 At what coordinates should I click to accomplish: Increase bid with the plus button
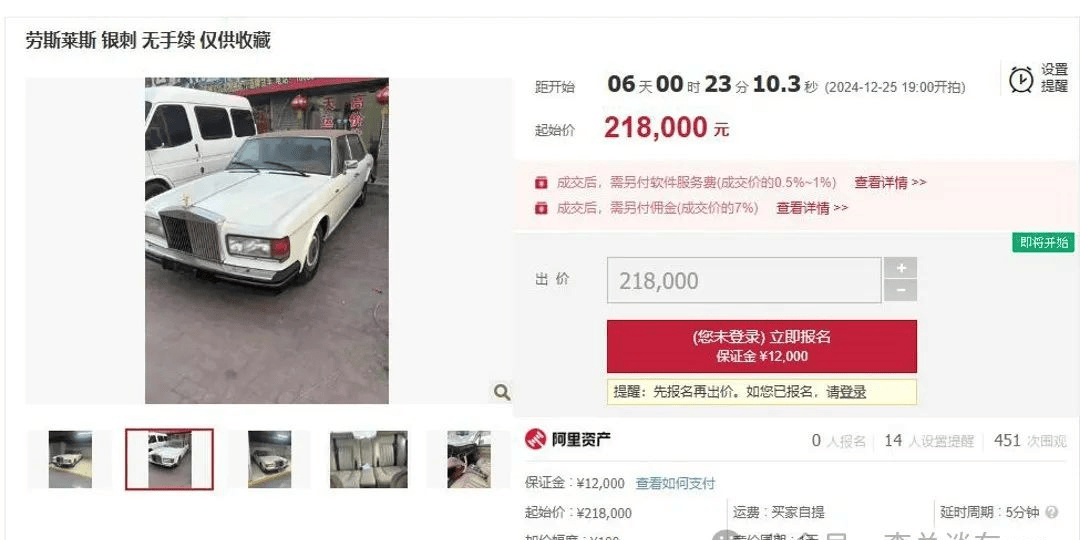[x=901, y=268]
